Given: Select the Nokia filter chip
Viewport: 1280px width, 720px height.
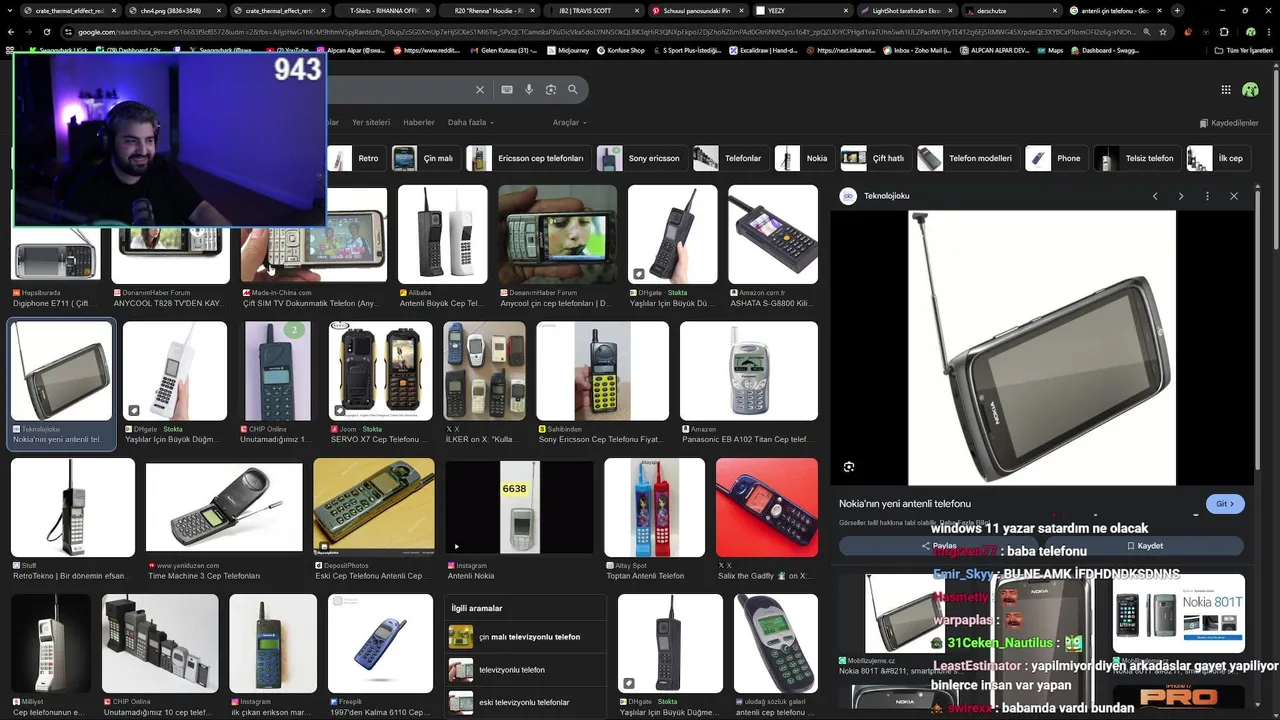Looking at the screenshot, I should [804, 158].
